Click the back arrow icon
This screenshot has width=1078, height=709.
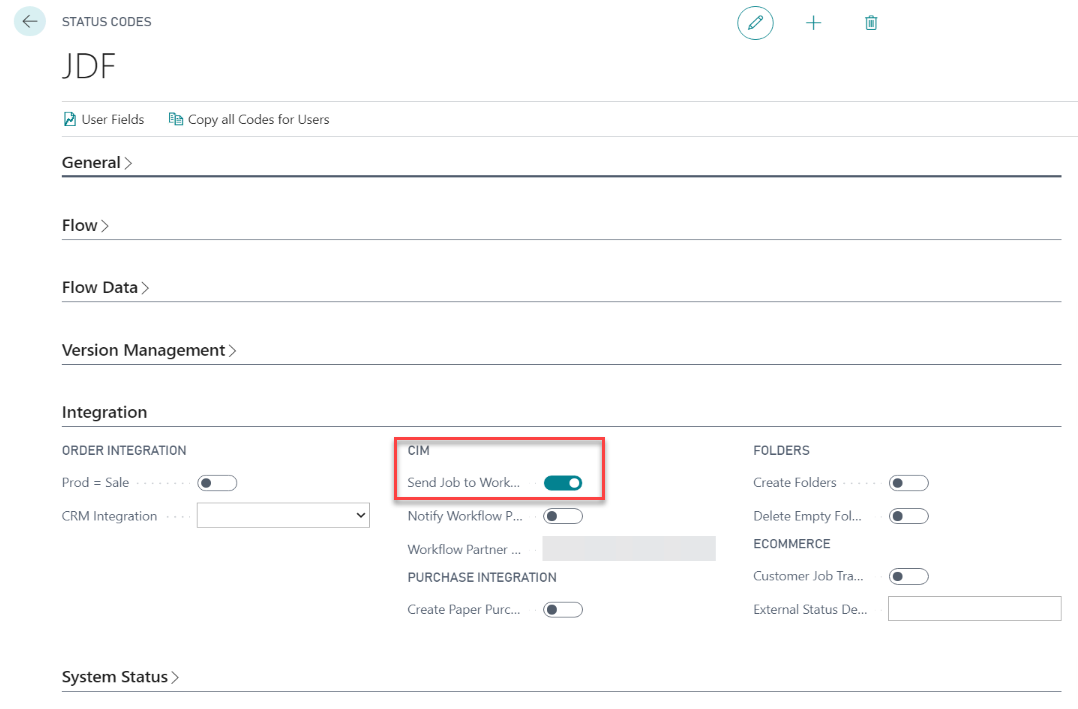29,21
